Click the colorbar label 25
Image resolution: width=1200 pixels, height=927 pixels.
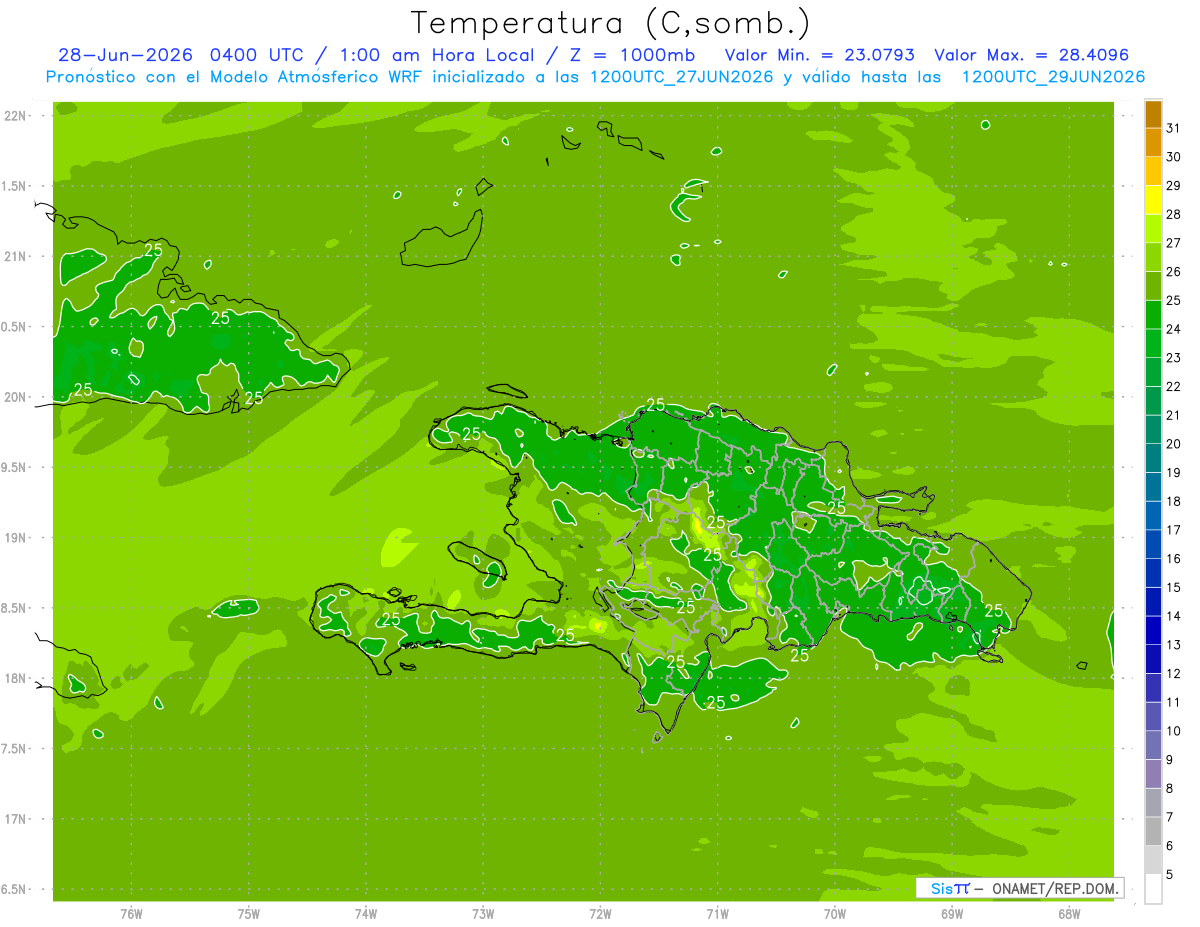pyautogui.click(x=1173, y=301)
